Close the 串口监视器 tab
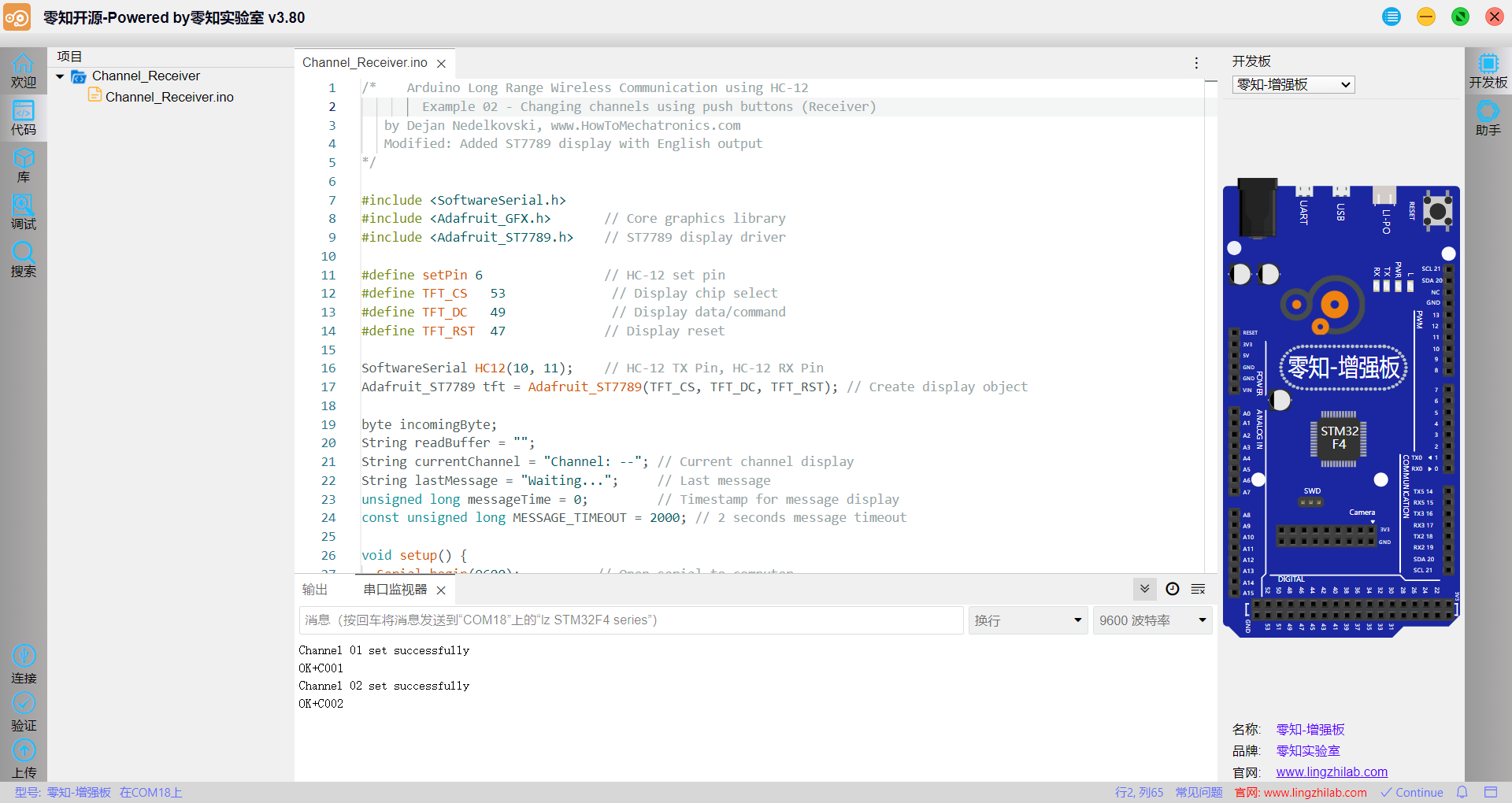The height and width of the screenshot is (803, 1512). click(x=441, y=590)
